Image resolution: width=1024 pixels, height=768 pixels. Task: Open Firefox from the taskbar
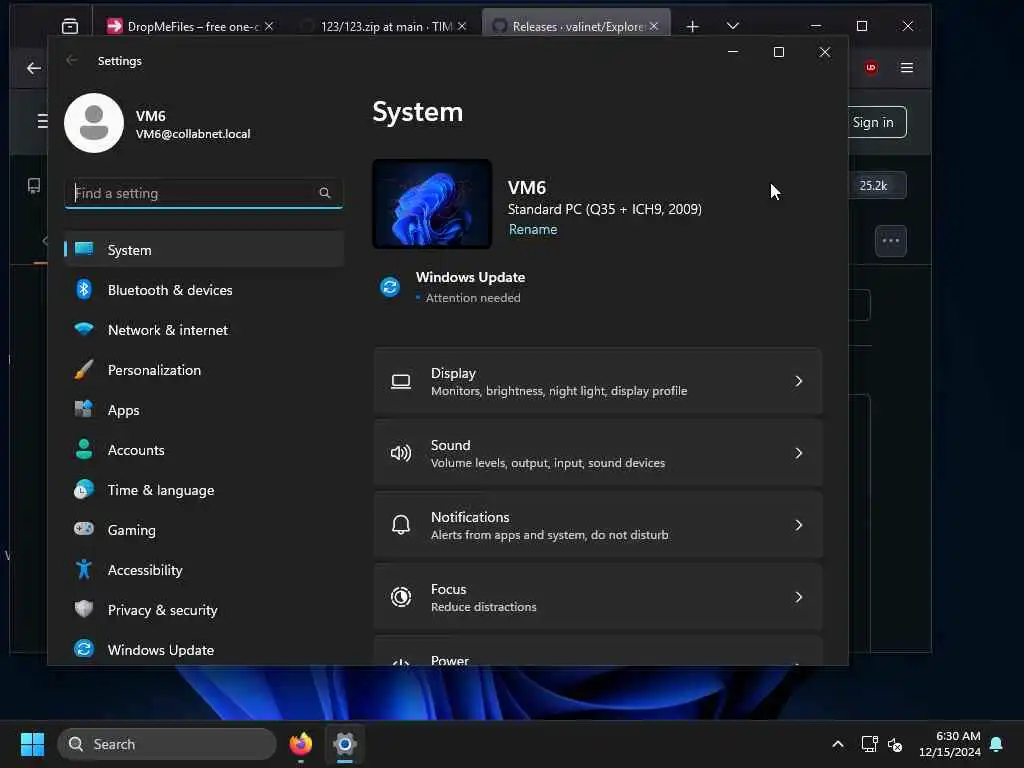tap(301, 744)
